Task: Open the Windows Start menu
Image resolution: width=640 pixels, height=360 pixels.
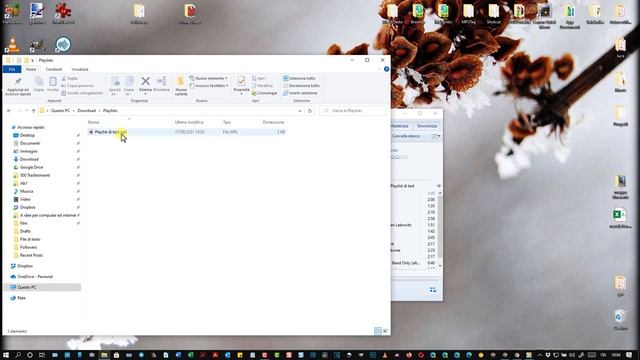Action: (6, 355)
